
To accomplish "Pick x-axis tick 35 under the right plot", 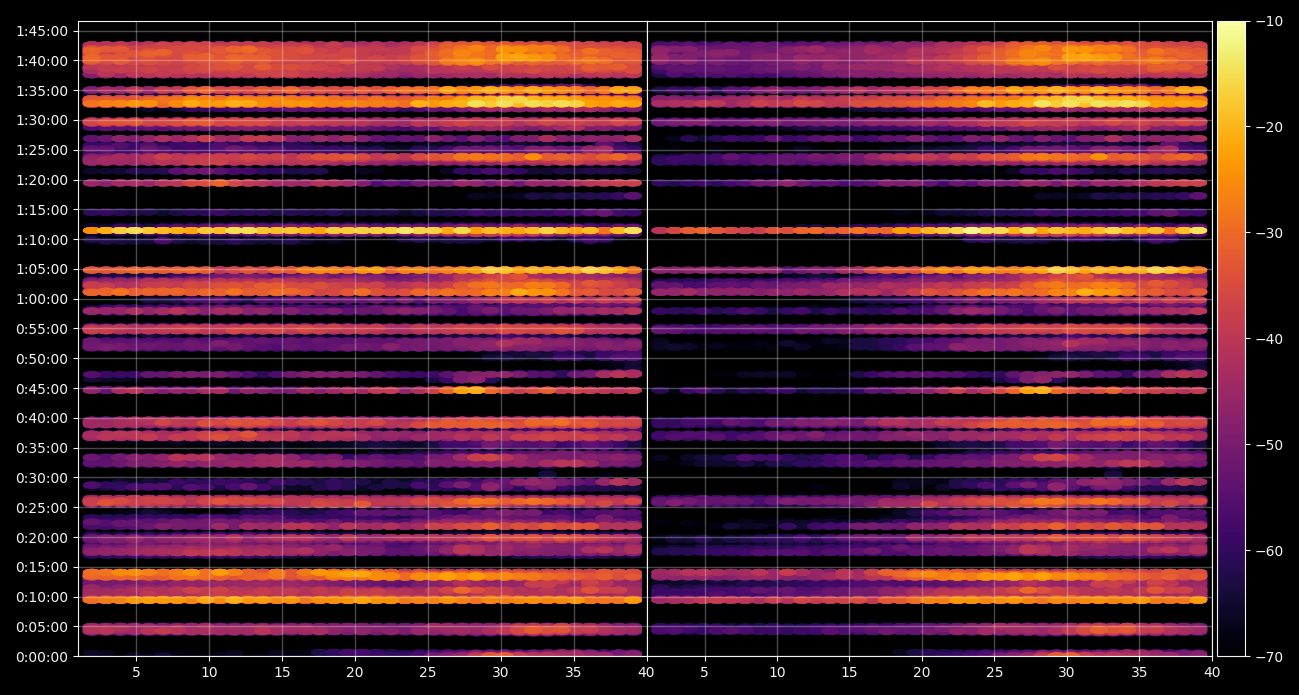I will (1139, 672).
